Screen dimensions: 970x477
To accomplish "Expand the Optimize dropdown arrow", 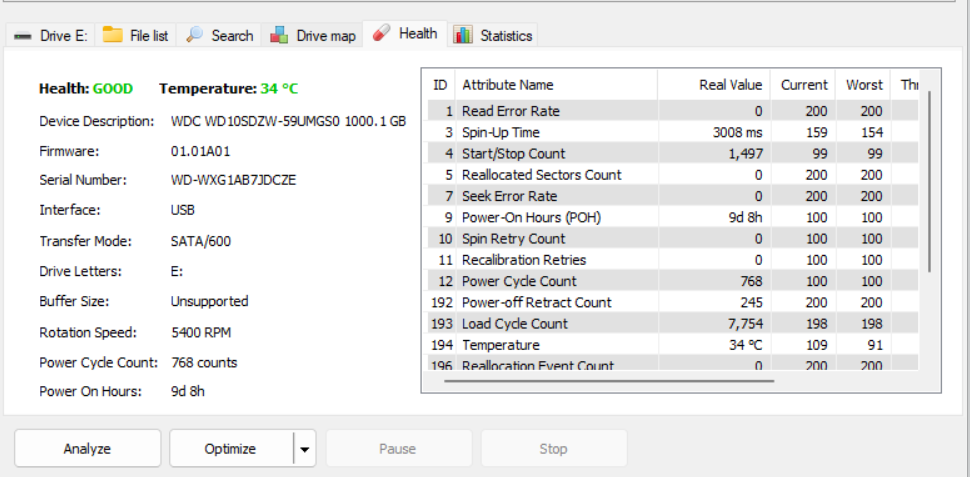I will tap(304, 449).
